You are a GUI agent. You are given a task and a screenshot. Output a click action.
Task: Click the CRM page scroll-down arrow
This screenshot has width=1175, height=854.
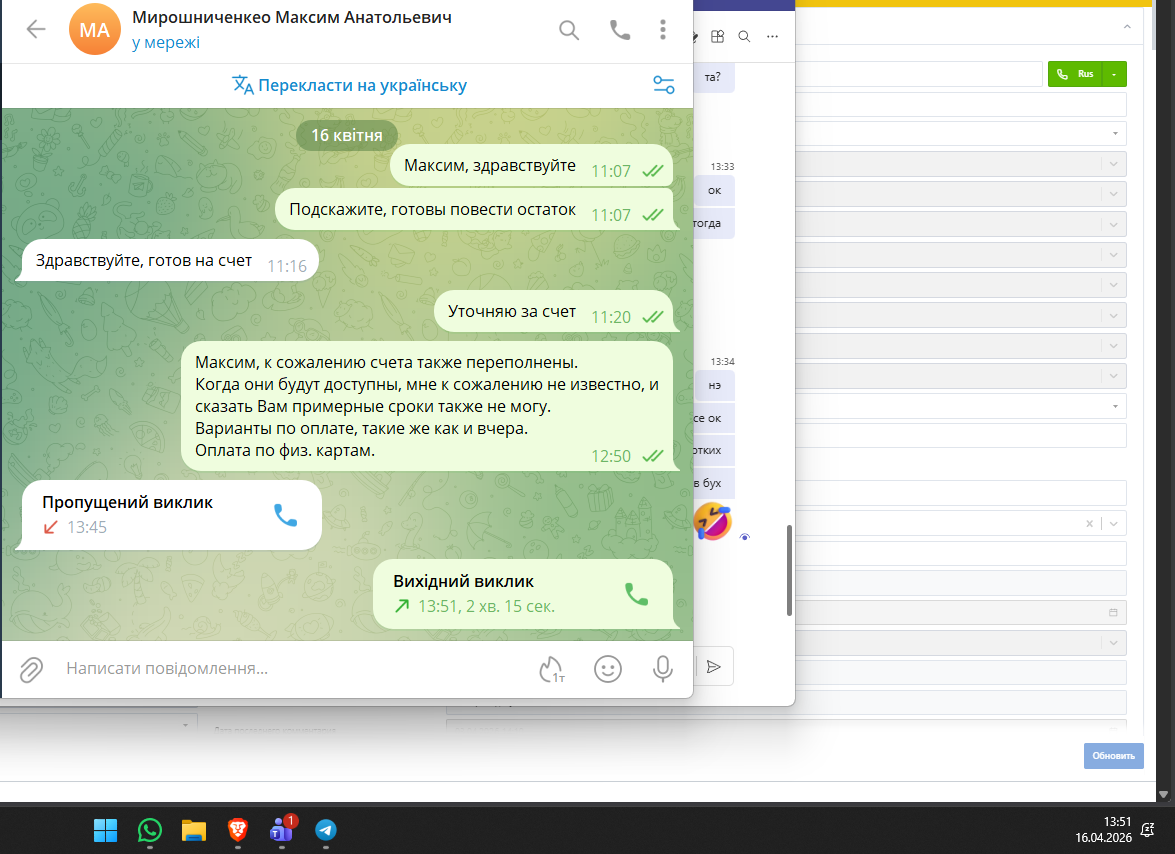(1163, 794)
